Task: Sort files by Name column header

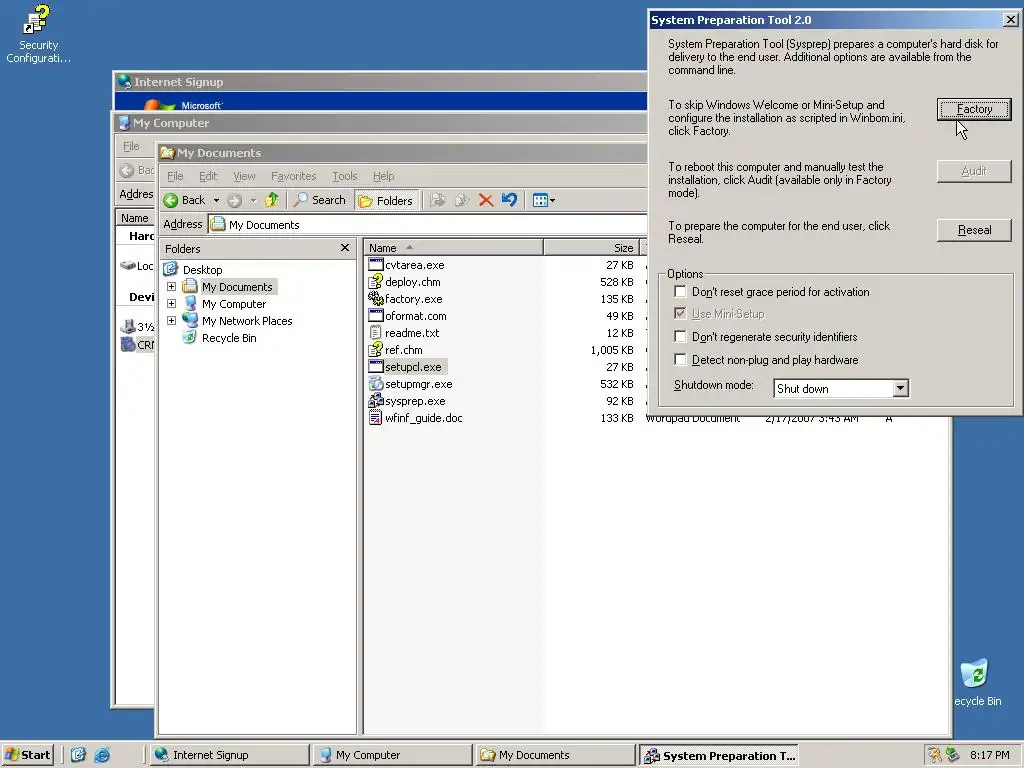Action: pyautogui.click(x=453, y=248)
